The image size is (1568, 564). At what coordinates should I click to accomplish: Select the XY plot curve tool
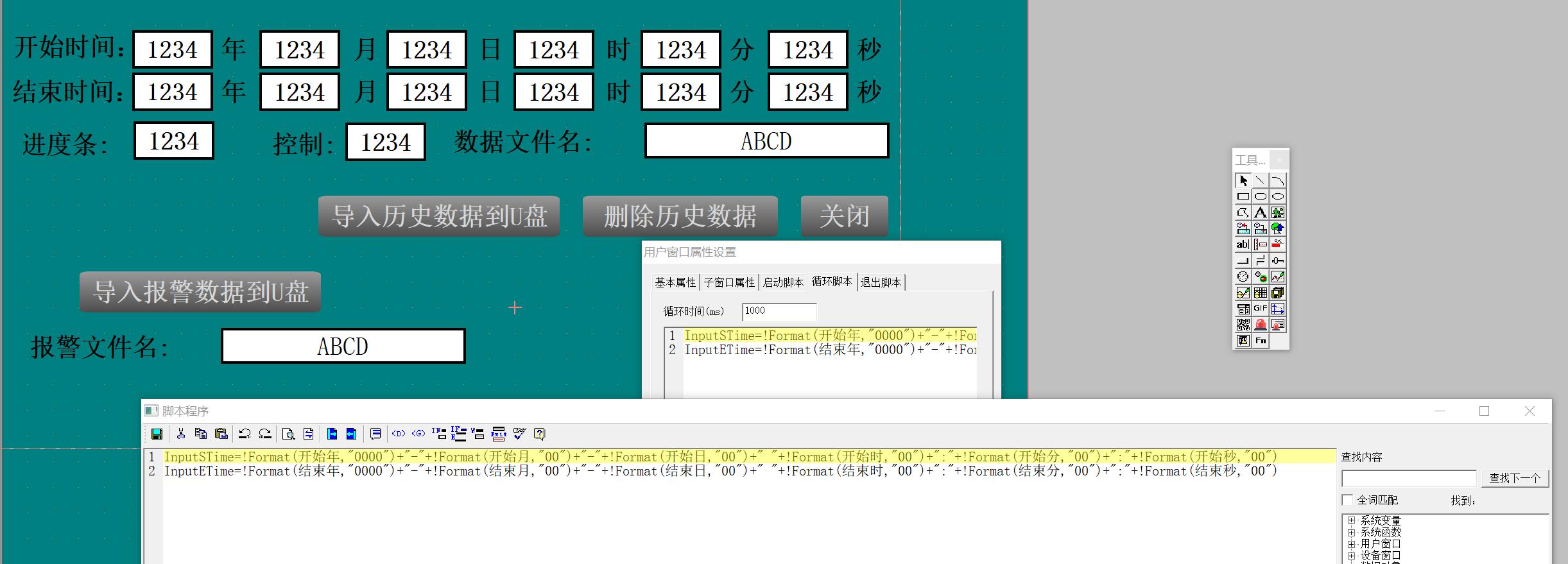[1278, 309]
